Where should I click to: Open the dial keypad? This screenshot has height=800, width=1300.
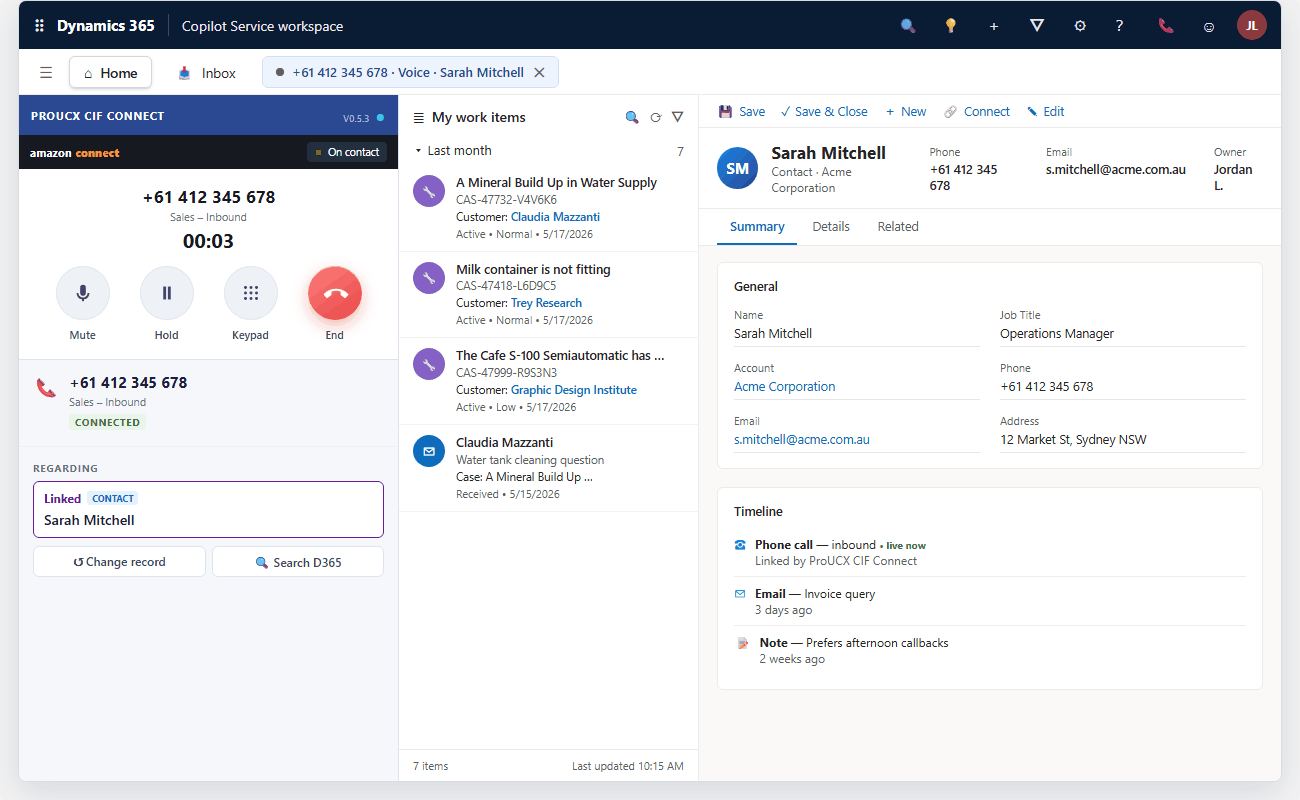click(251, 293)
